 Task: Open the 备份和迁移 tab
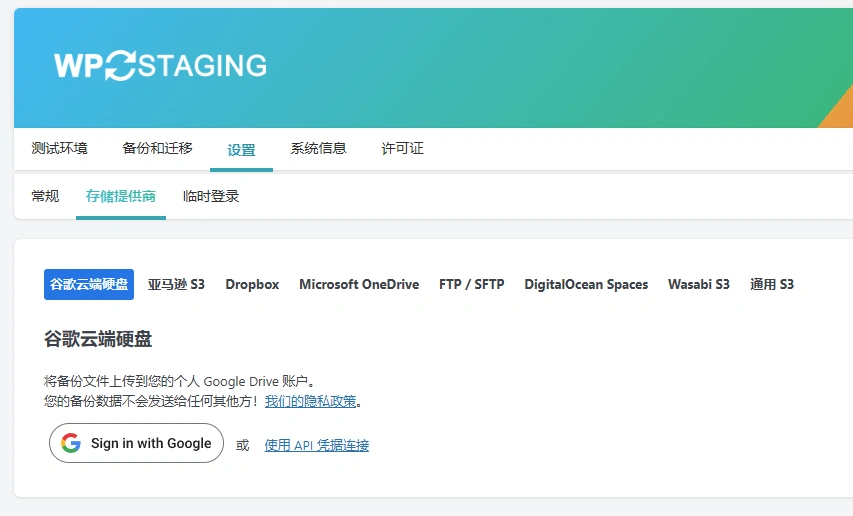(157, 148)
